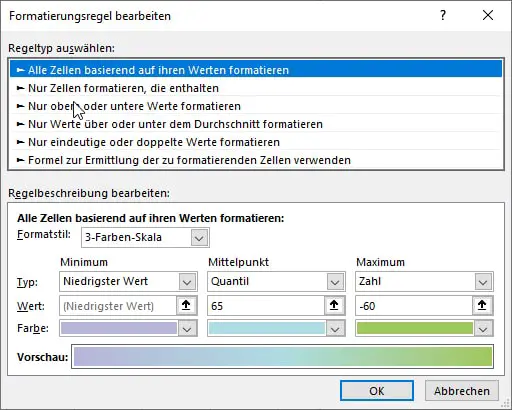Open the green Maximum color swatch

(424, 329)
